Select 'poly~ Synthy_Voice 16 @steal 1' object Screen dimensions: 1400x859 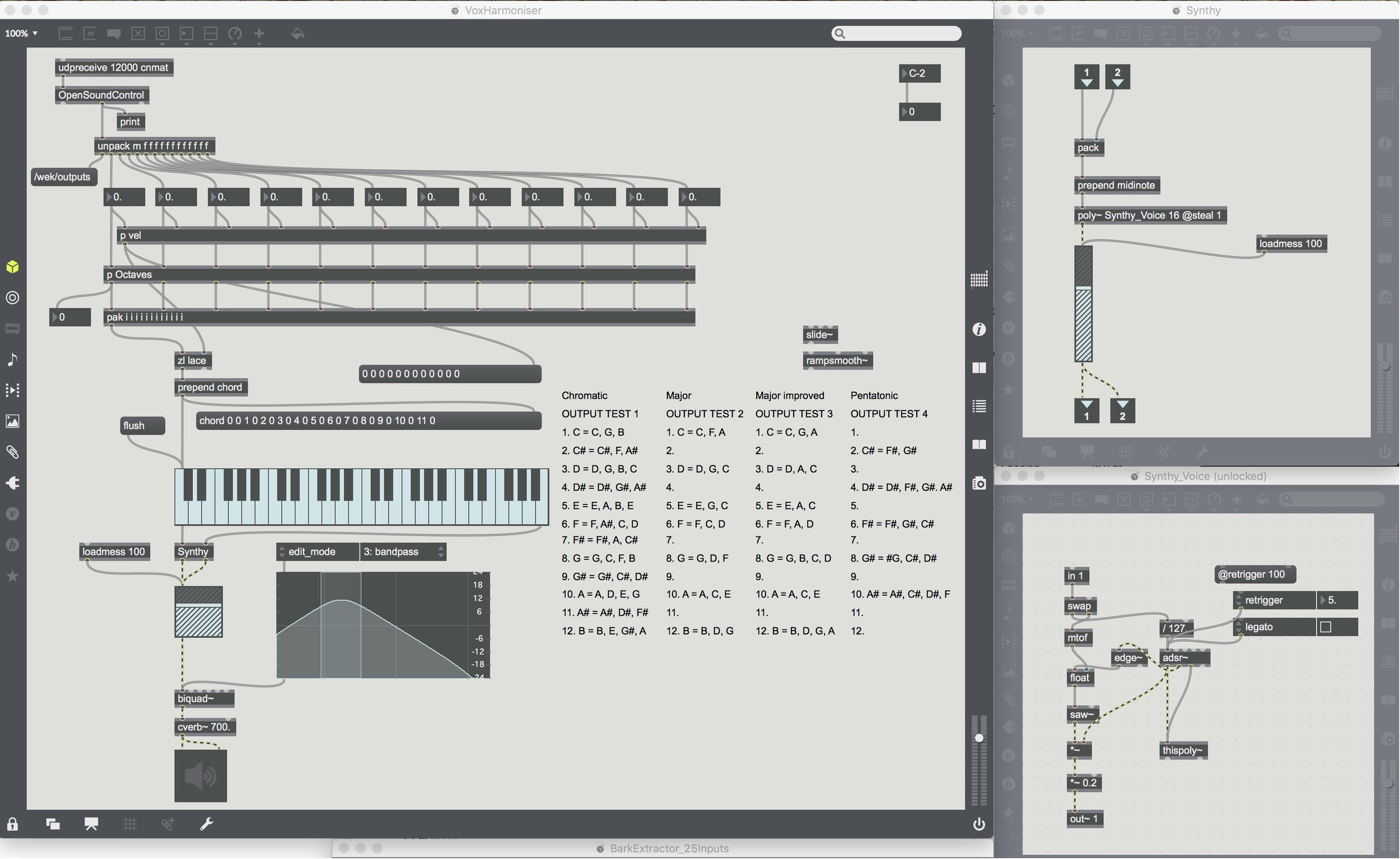1151,216
